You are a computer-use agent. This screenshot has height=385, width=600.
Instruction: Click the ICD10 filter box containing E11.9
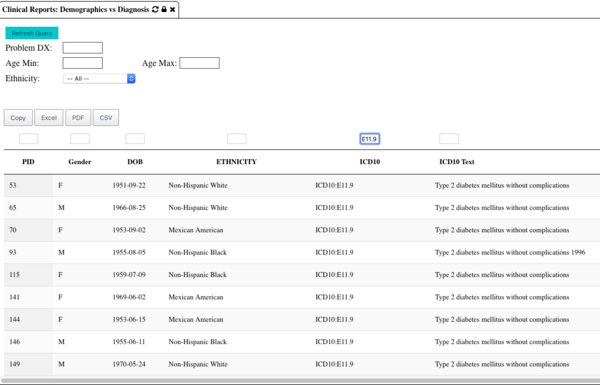click(x=370, y=139)
